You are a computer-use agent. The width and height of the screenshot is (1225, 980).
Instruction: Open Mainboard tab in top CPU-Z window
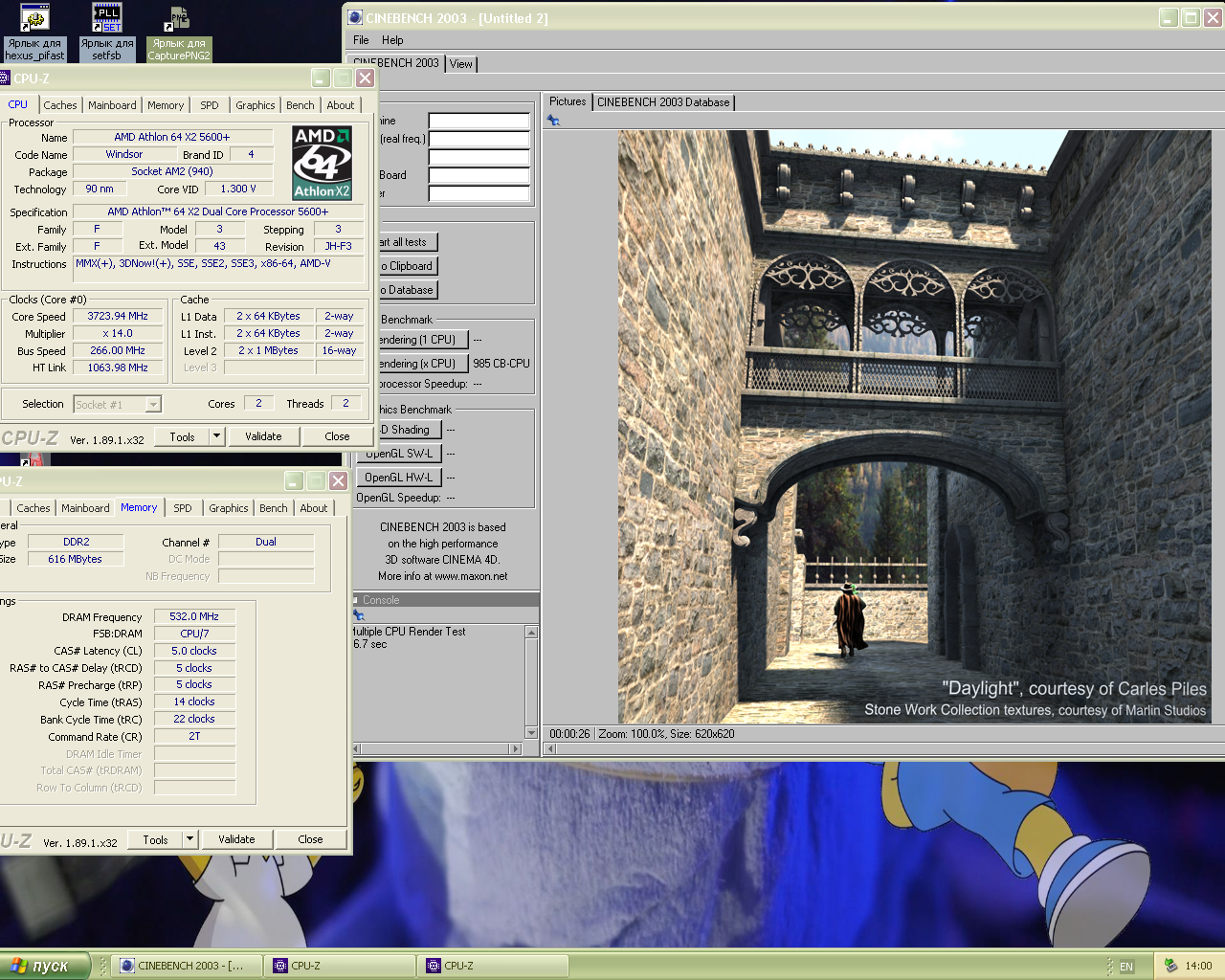click(112, 105)
